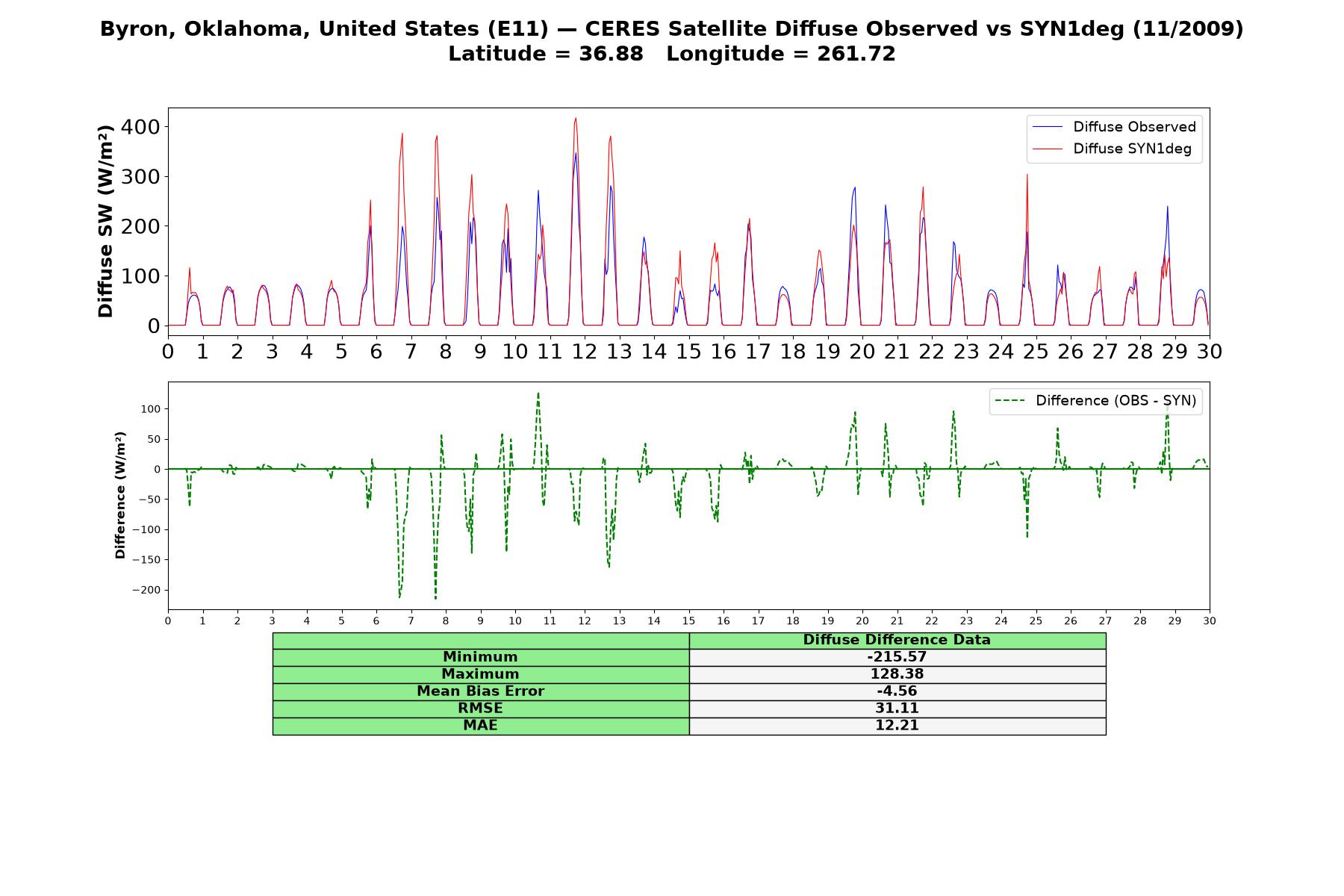This screenshot has width=1344, height=896.
Task: Click the RMSE value 31.11
Action: pyautogui.click(x=897, y=709)
